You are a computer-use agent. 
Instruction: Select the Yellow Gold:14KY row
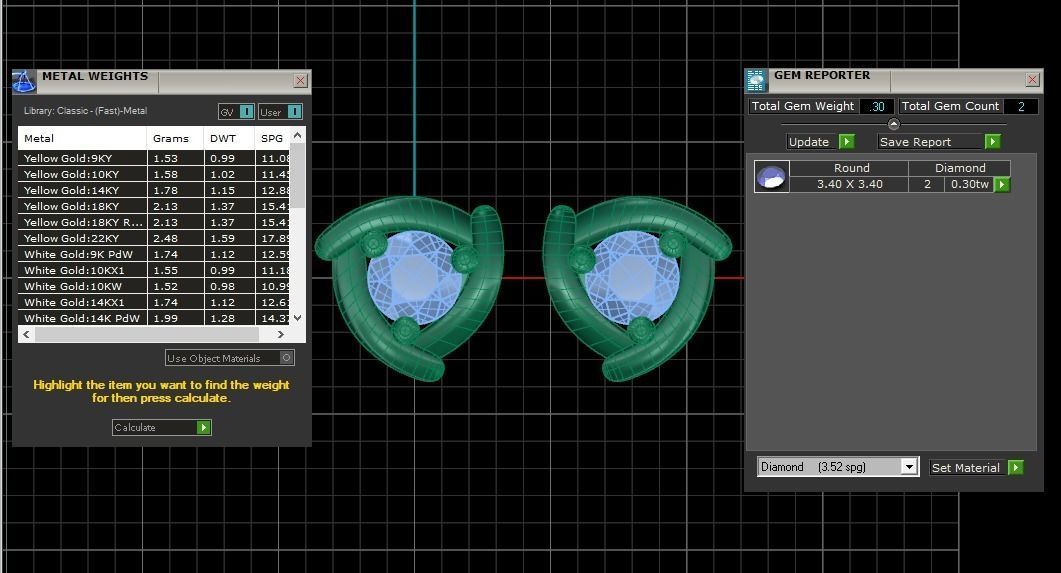coord(154,191)
